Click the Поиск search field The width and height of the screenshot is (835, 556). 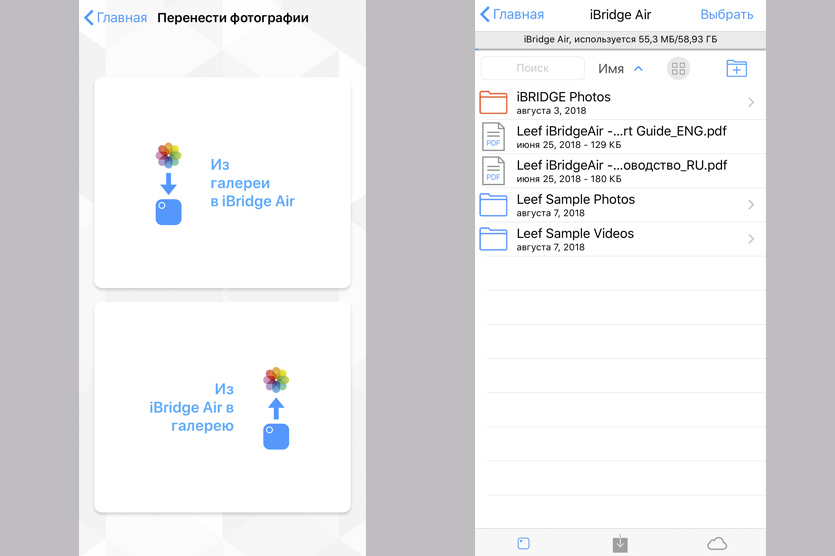[x=533, y=68]
